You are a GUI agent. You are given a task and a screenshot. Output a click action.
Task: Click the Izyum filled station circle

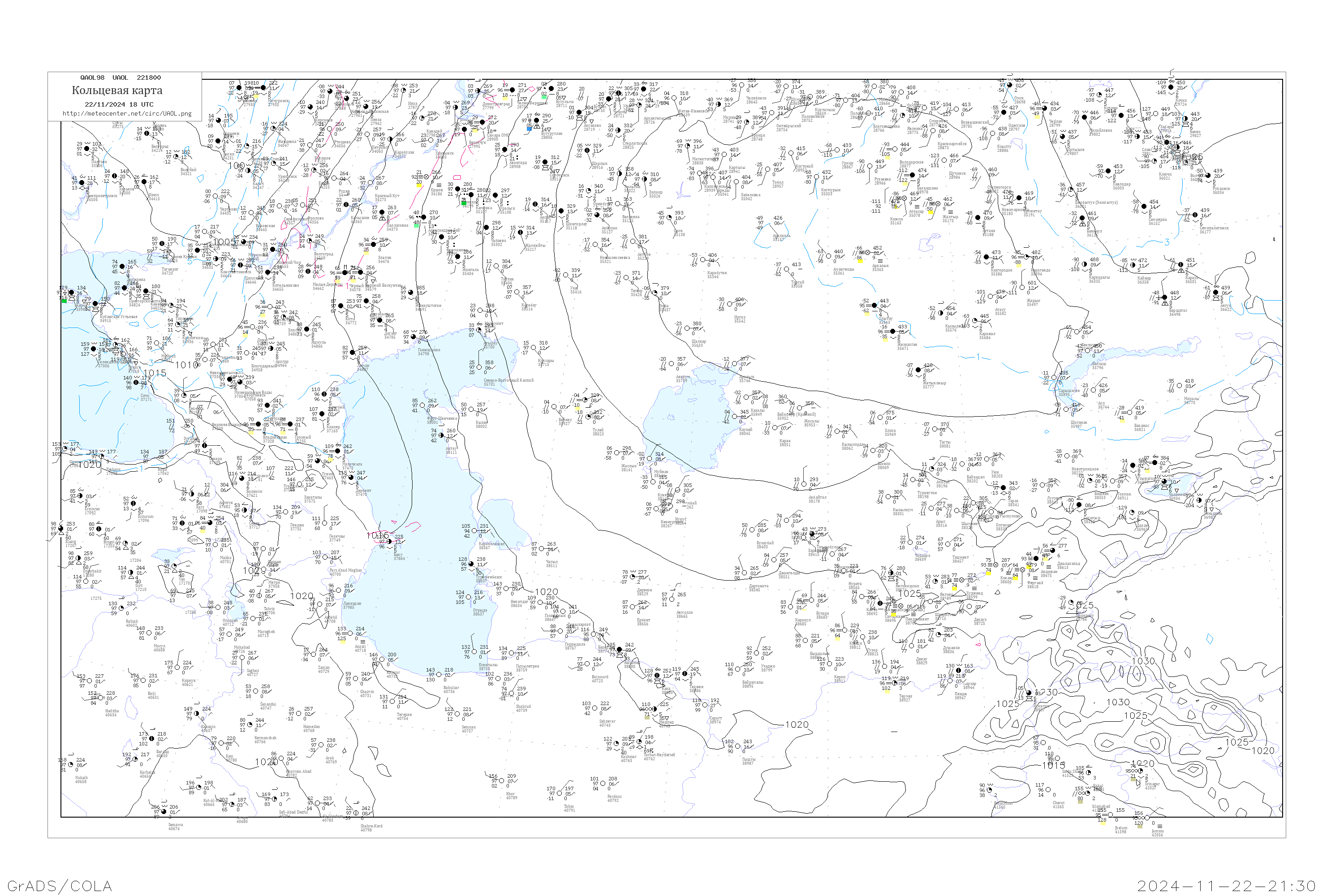pyautogui.click(x=144, y=182)
